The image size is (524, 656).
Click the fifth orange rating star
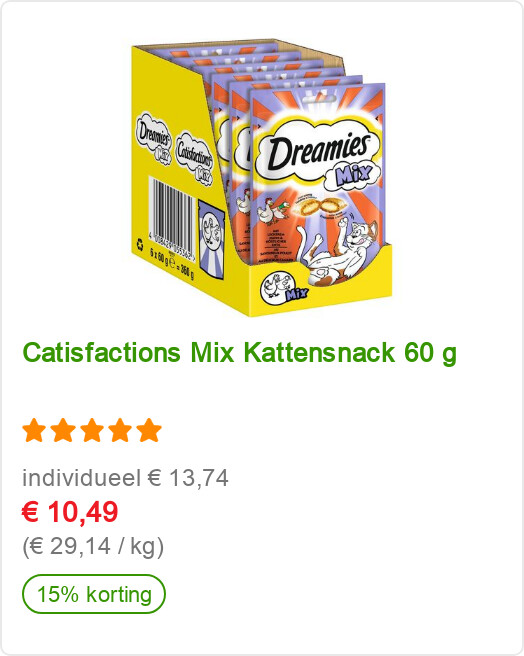(x=149, y=430)
